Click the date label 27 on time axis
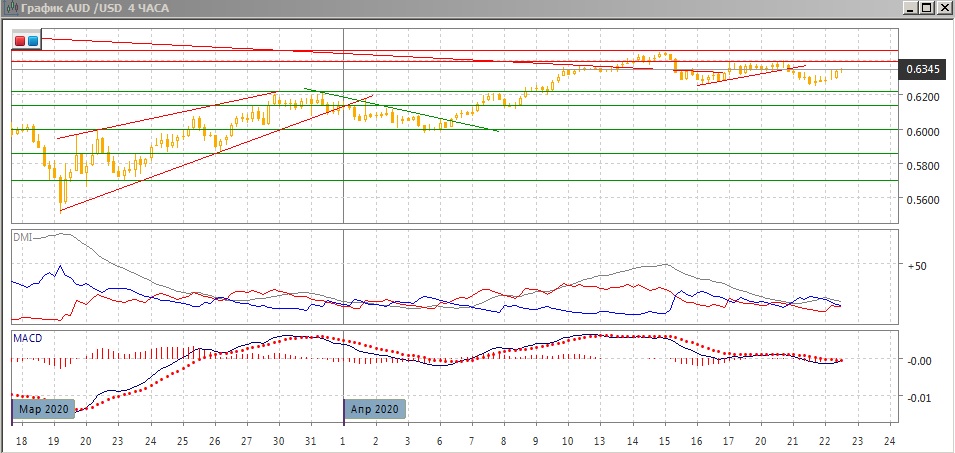The height and width of the screenshot is (453, 955). (246, 441)
